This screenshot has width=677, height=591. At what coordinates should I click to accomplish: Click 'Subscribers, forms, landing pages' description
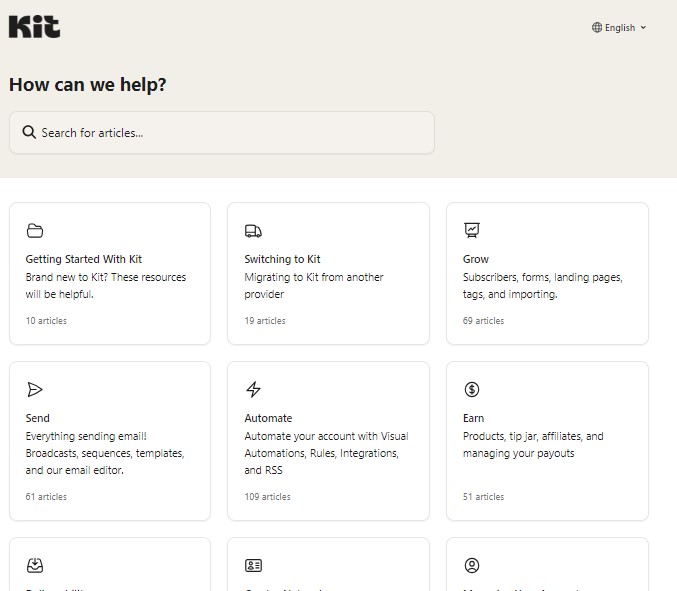543,286
